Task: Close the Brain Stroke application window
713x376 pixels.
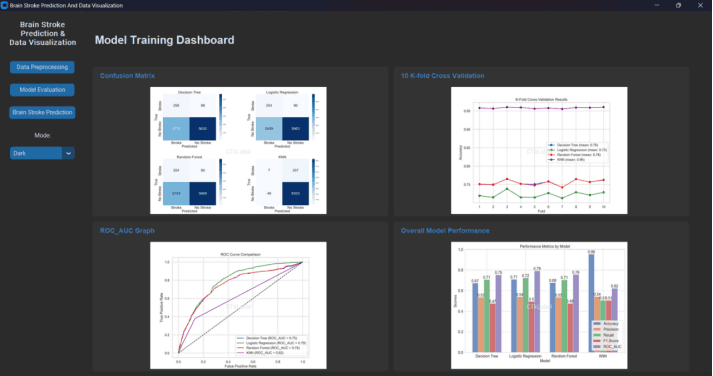Action: point(700,5)
